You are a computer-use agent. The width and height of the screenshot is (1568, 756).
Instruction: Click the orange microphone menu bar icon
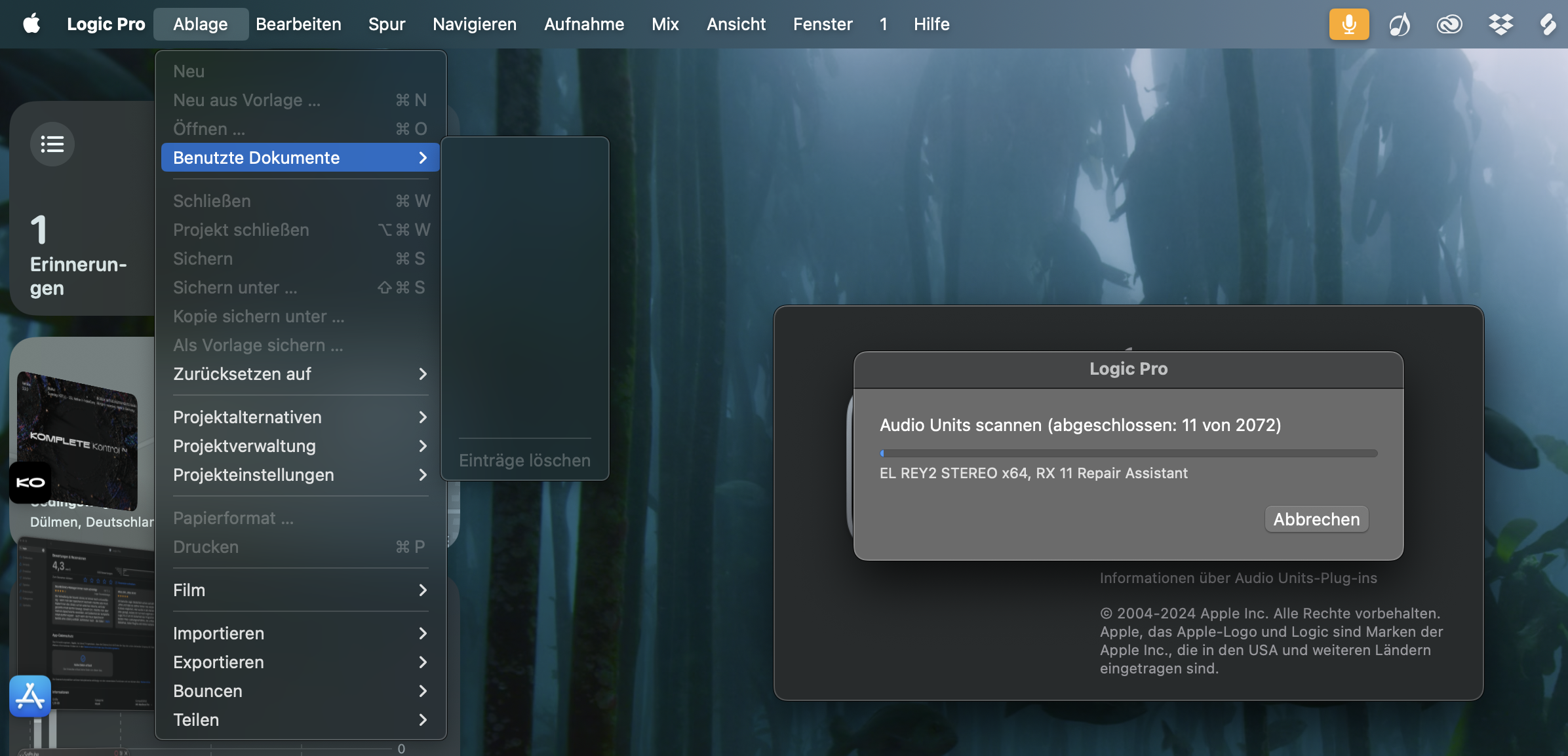point(1348,24)
